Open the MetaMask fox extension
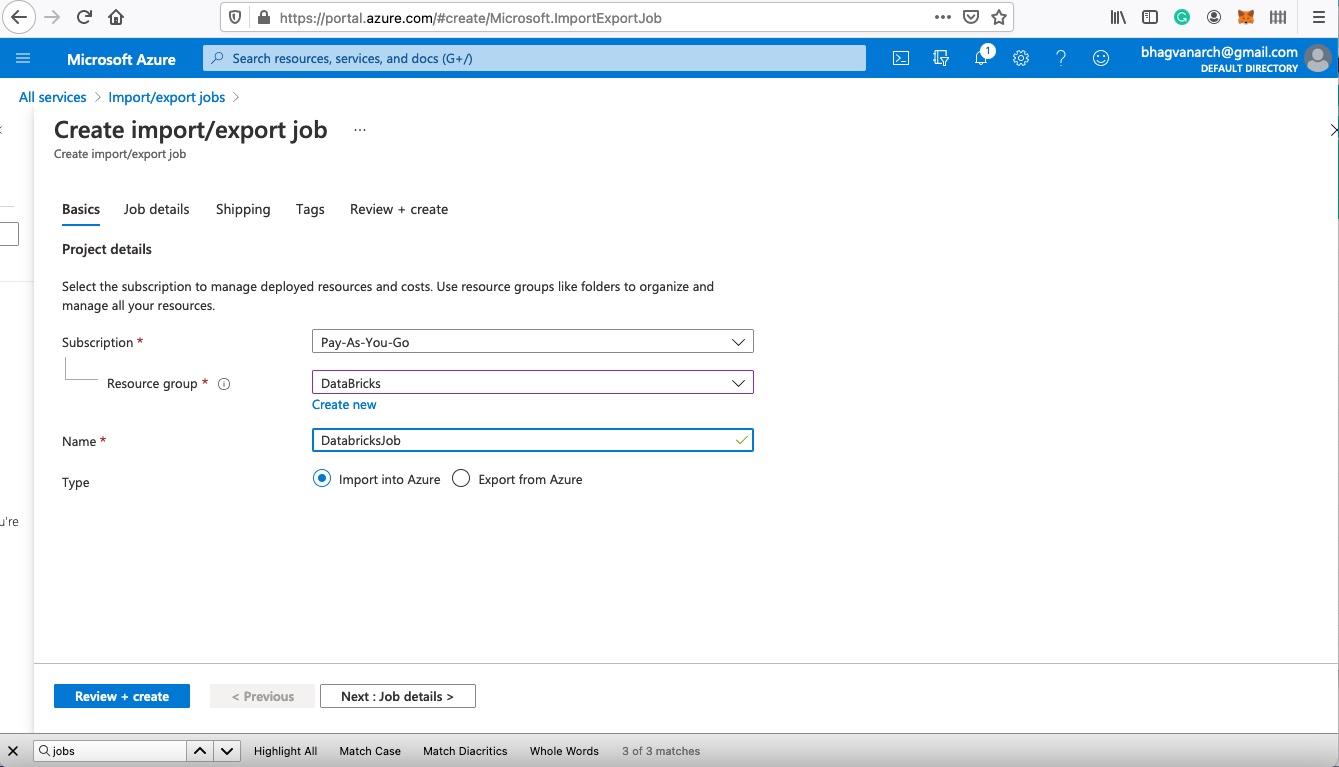The height and width of the screenshot is (767, 1339). point(1246,17)
